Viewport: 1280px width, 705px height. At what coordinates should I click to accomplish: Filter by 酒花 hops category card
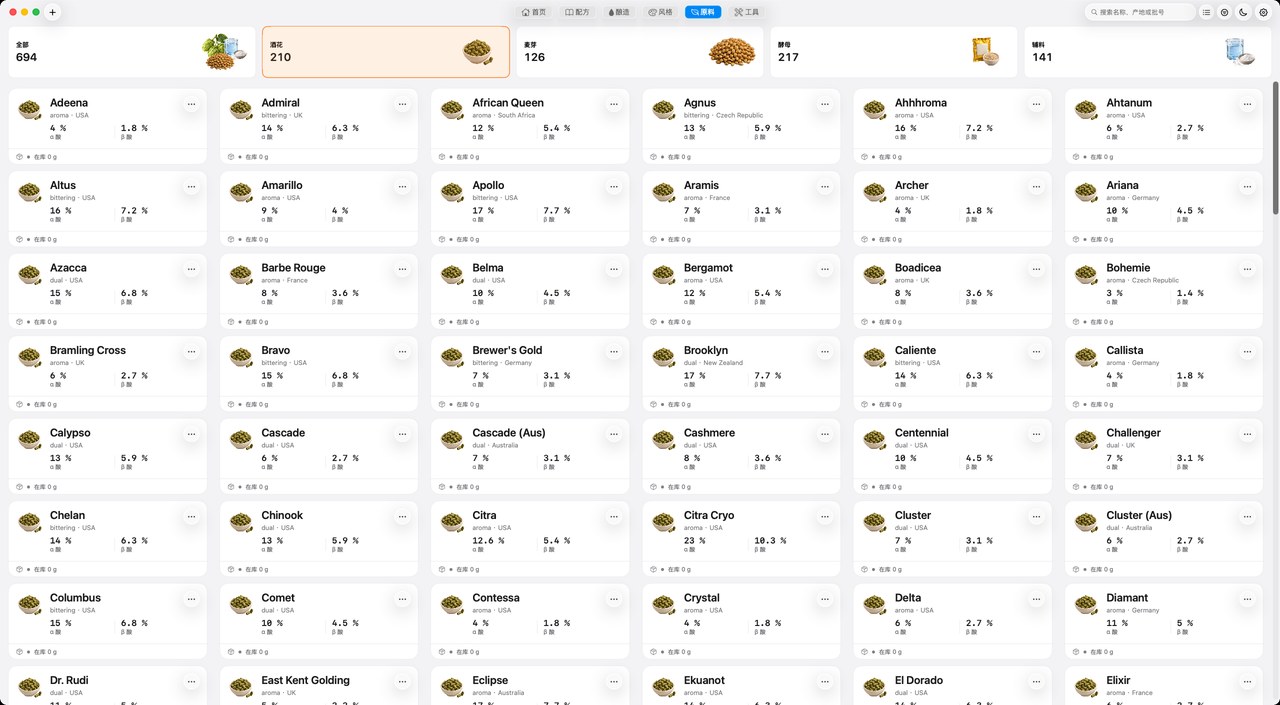(386, 52)
